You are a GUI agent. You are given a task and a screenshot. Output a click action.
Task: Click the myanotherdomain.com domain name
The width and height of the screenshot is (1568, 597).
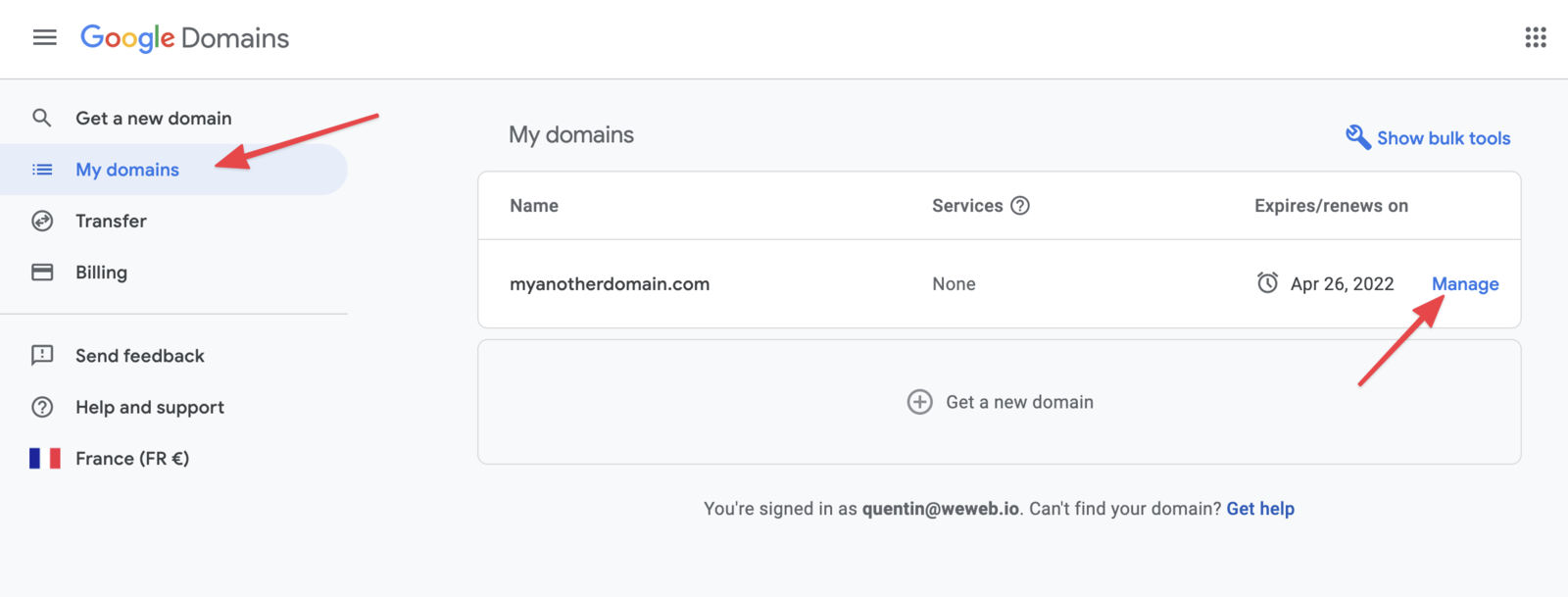610,284
